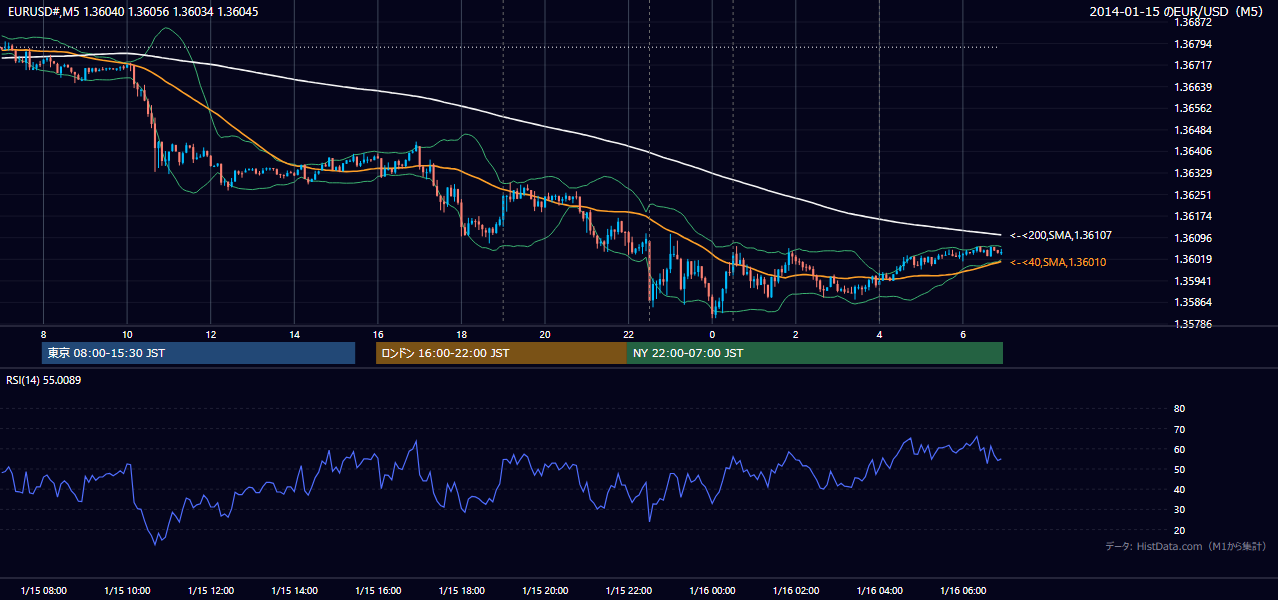Image resolution: width=1278 pixels, height=600 pixels.
Task: Click price axis value 1.36096
Action: tap(1195, 238)
